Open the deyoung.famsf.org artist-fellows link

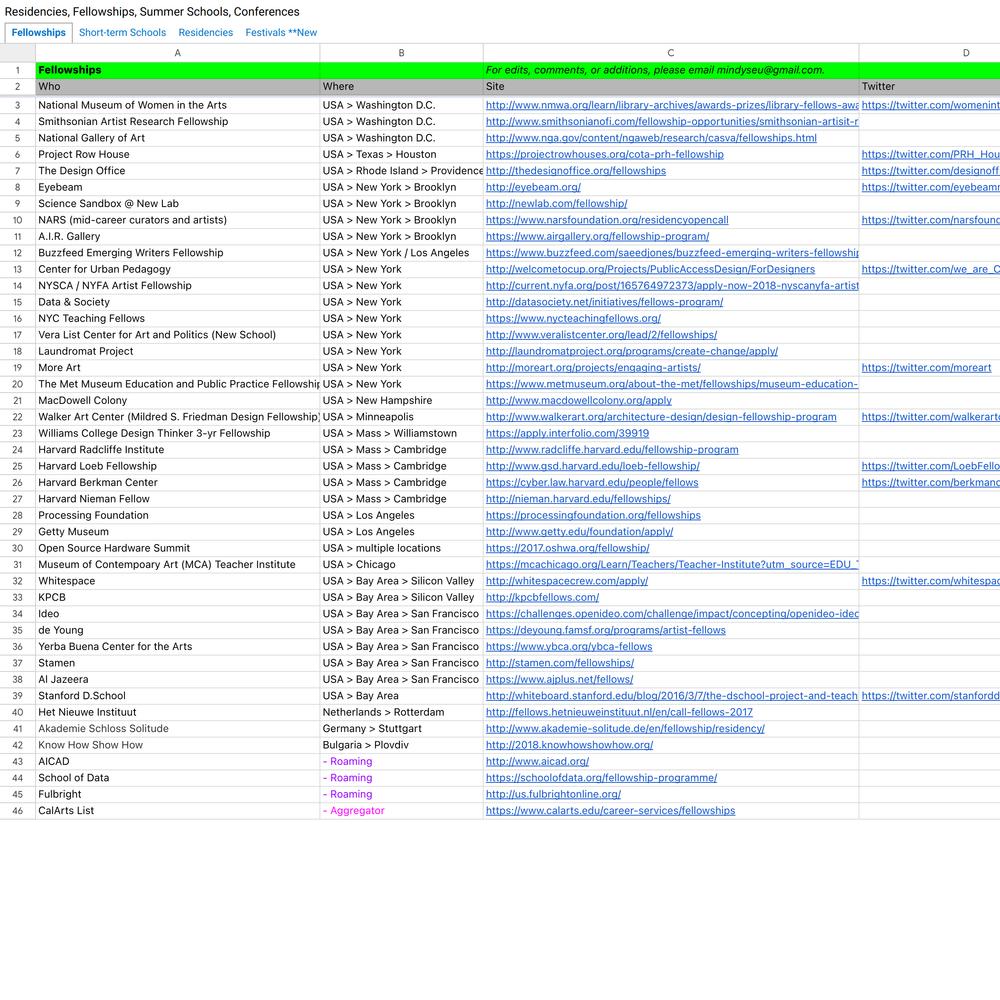coord(606,630)
